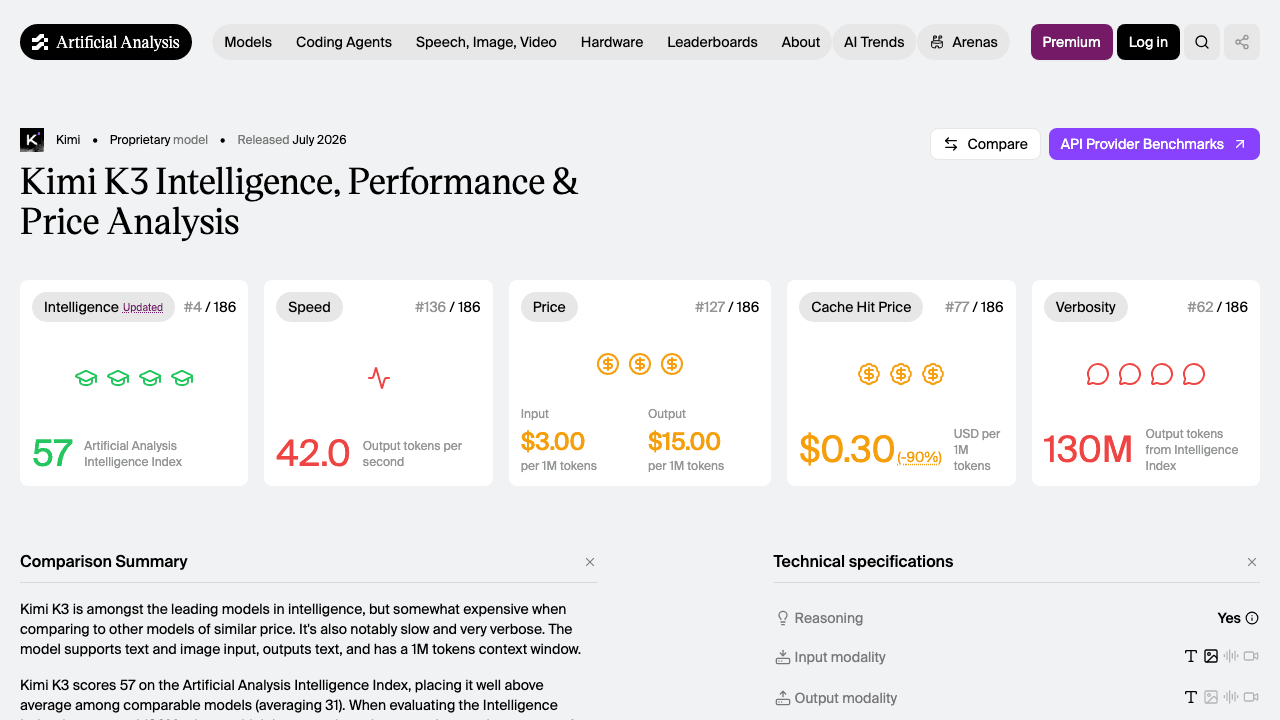Screen dimensions: 1280x720
Task: Click the Speed card pulse icon
Action: pos(379,378)
